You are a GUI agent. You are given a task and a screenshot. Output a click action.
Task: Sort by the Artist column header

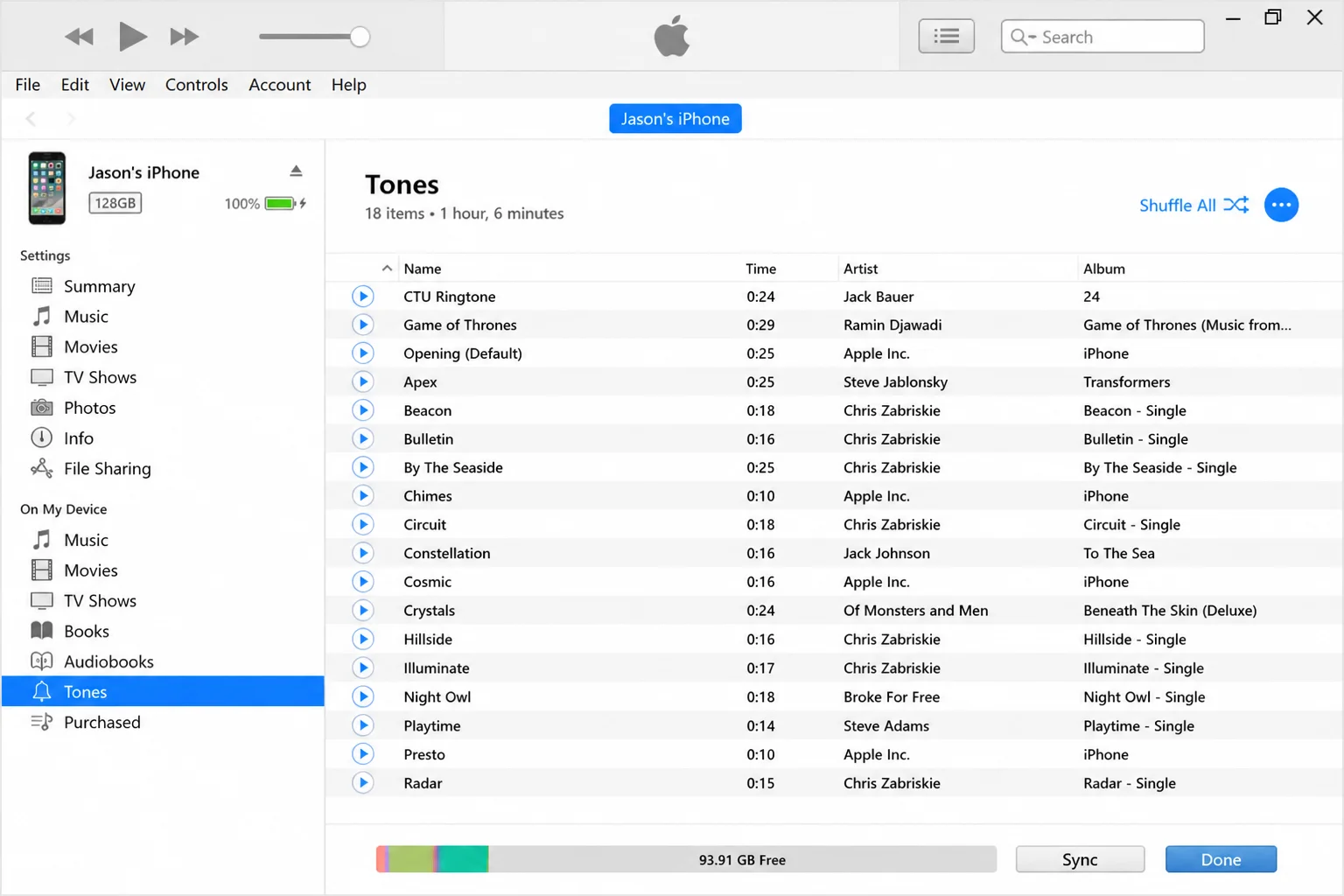click(860, 269)
